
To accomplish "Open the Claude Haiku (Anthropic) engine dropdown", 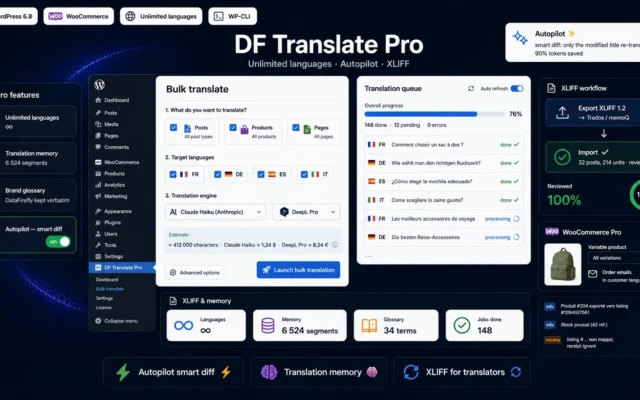I will (x=216, y=212).
